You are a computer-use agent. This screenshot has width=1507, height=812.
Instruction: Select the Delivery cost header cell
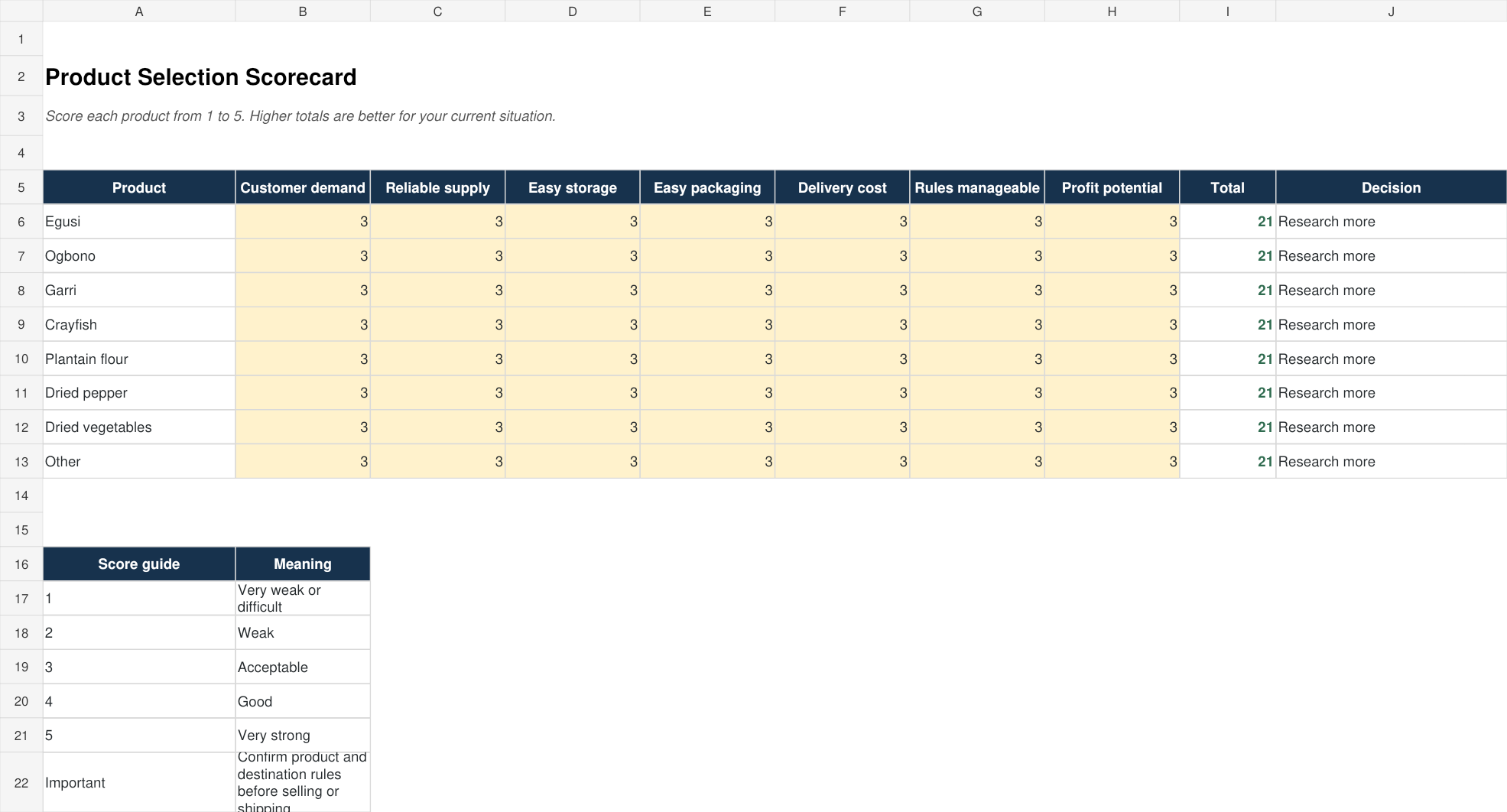[x=842, y=187]
